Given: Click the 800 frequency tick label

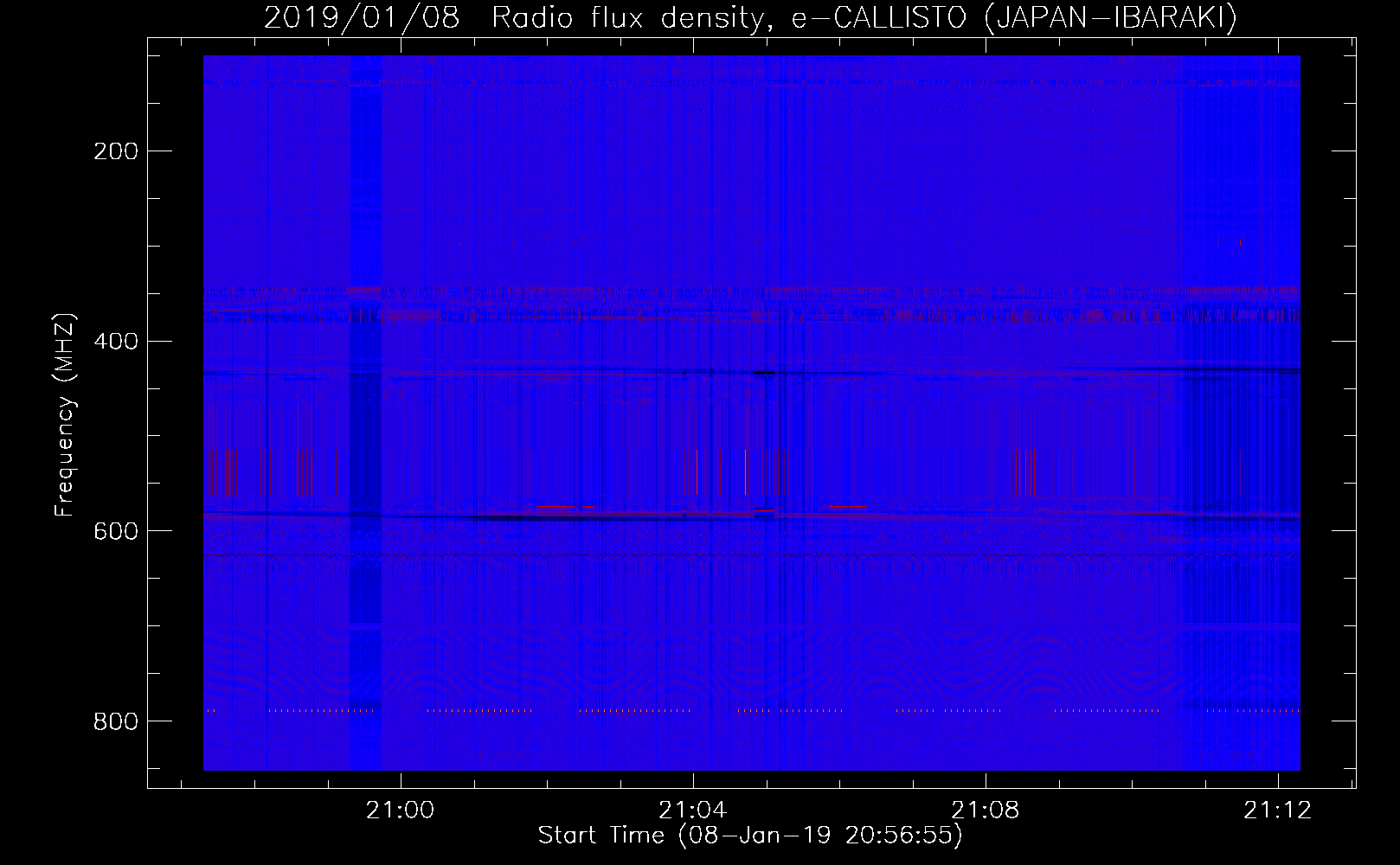Looking at the screenshot, I should click(x=114, y=721).
